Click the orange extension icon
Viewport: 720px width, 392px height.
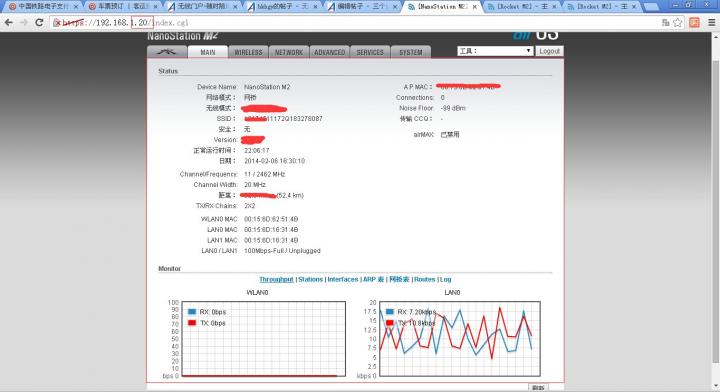(694, 22)
